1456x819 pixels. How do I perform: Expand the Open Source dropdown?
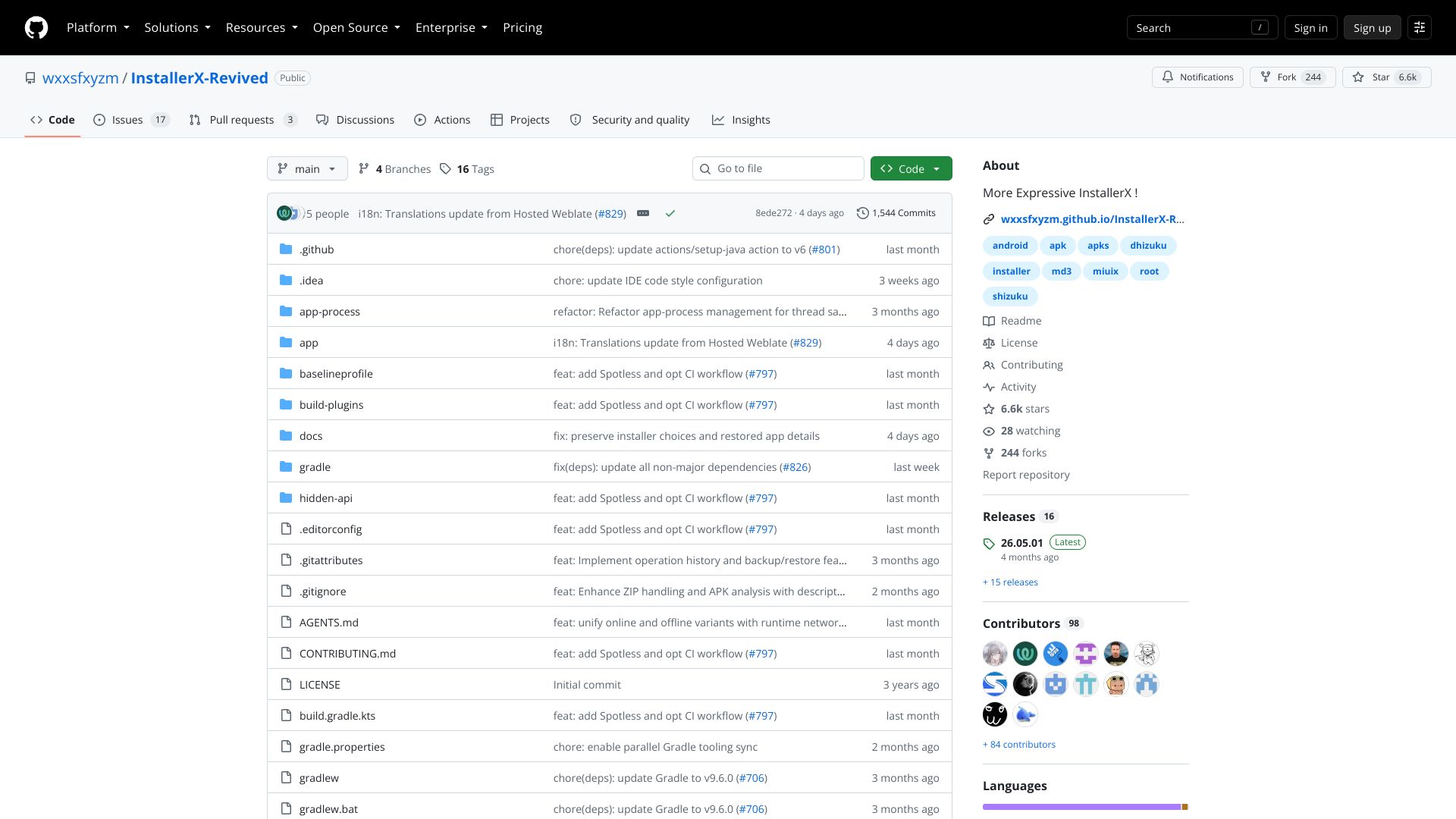(356, 28)
